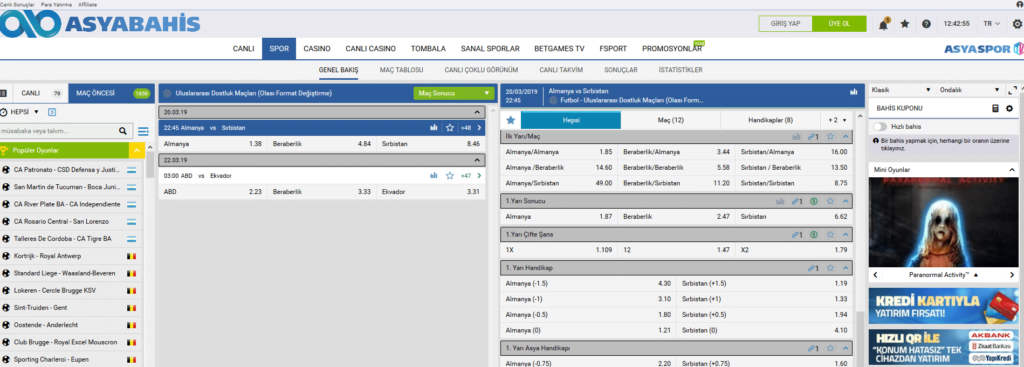Open the TOMBALA menu item
Viewport: 1024px width, 367px height.
pyautogui.click(x=428, y=49)
